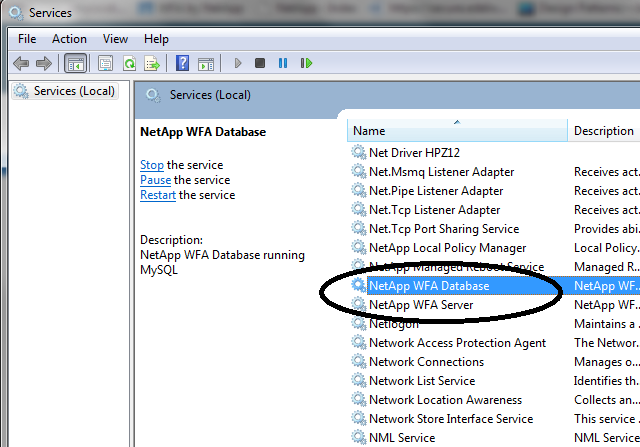Select the NetApp WFA Server service

(x=421, y=305)
